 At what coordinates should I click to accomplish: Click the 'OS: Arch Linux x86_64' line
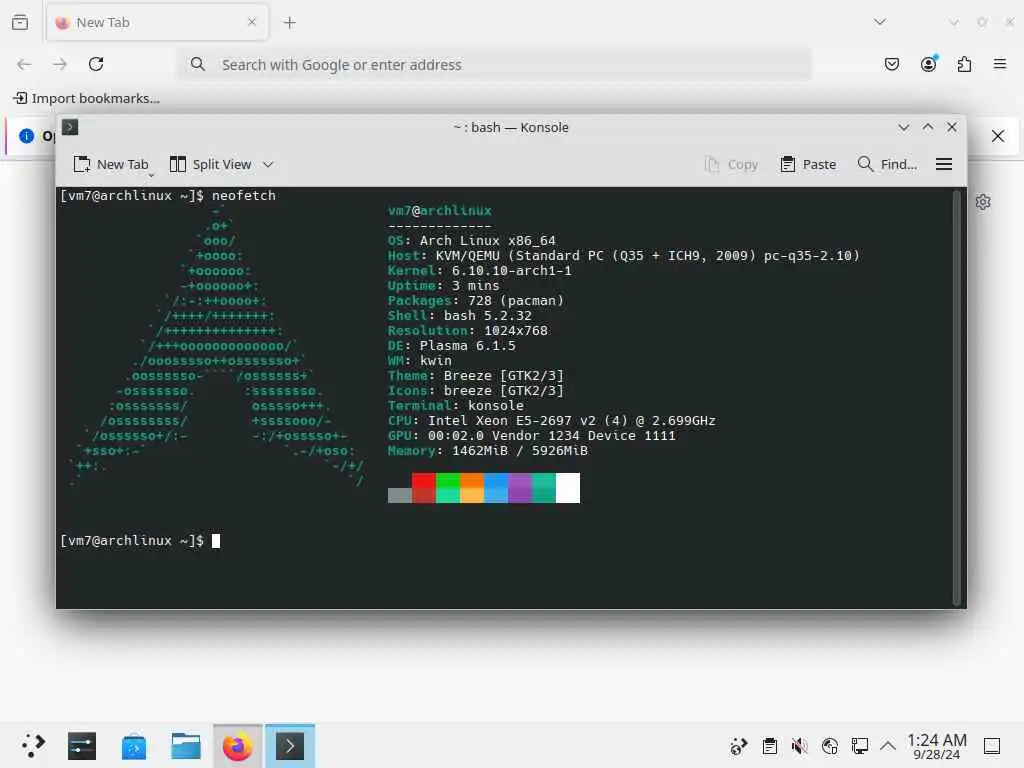click(x=472, y=240)
